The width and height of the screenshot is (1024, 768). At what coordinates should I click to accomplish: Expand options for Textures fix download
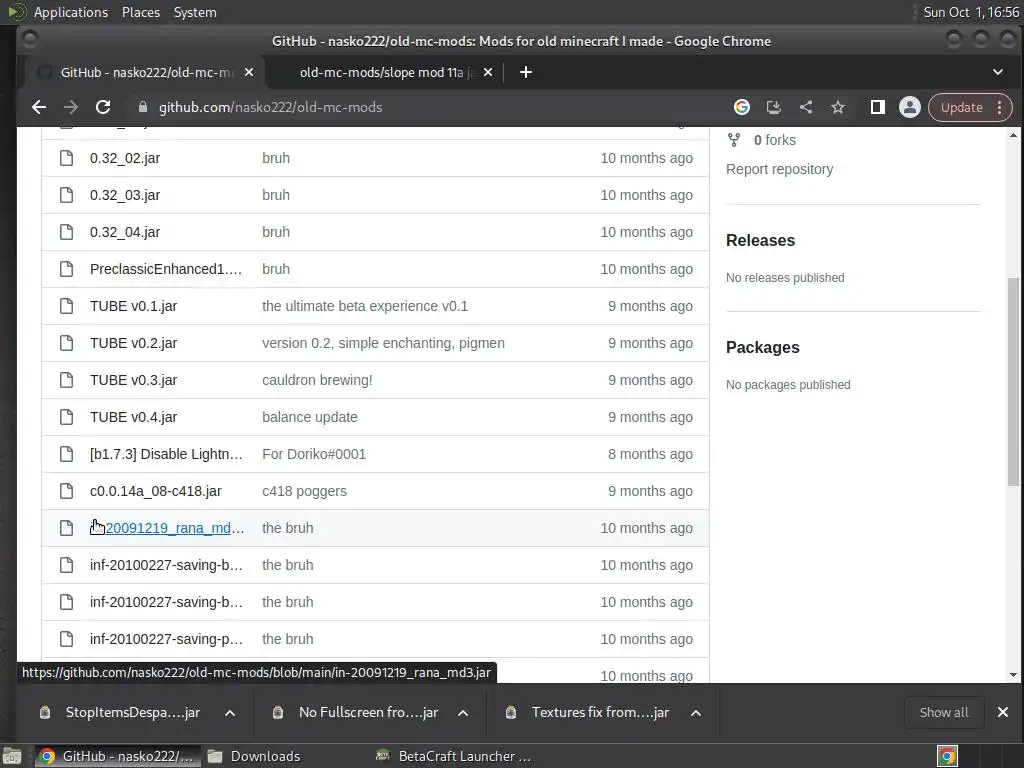[x=696, y=712]
